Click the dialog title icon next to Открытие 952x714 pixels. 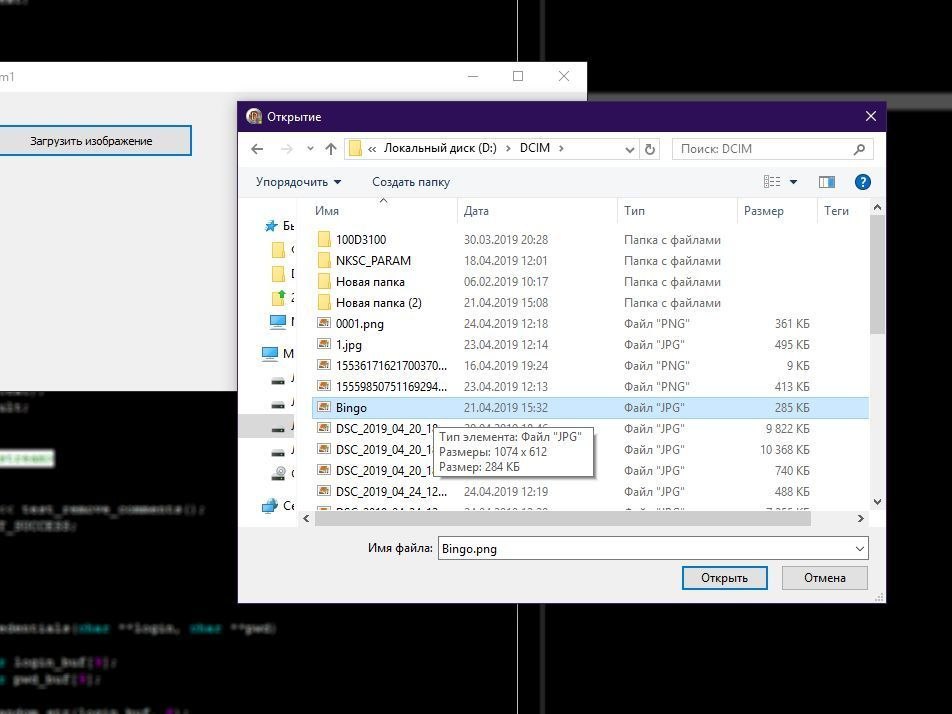click(254, 116)
